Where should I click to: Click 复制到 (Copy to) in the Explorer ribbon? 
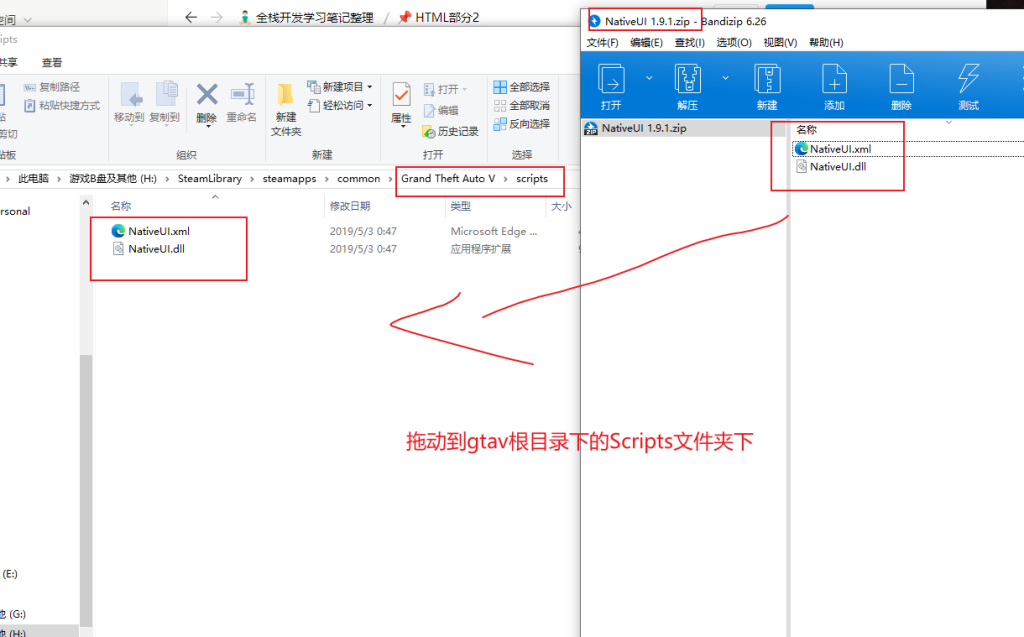coord(165,102)
